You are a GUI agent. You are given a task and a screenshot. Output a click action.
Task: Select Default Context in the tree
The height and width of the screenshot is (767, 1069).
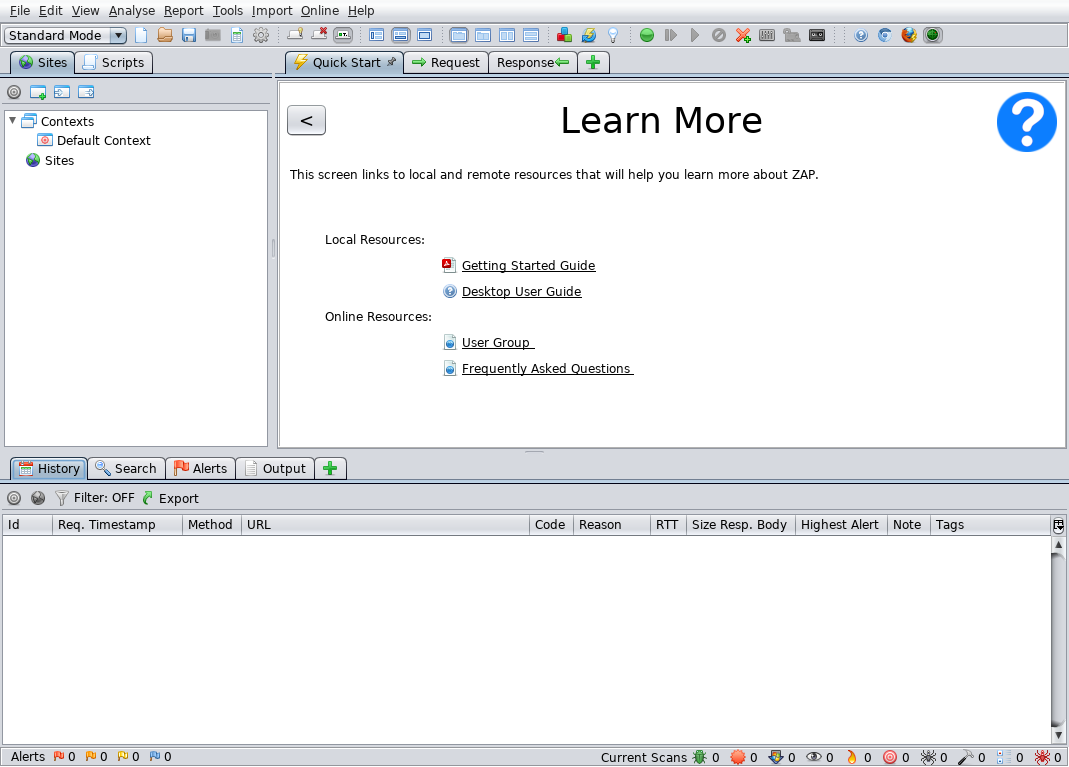coord(103,141)
